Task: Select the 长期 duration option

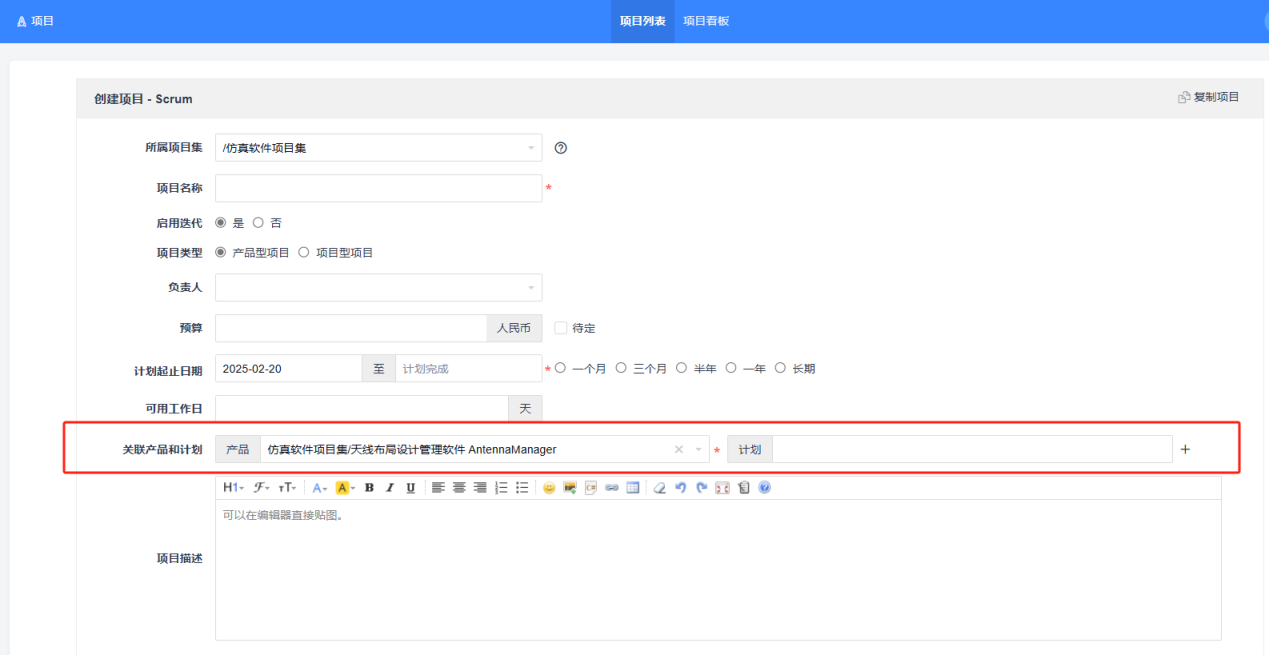Action: 781,368
